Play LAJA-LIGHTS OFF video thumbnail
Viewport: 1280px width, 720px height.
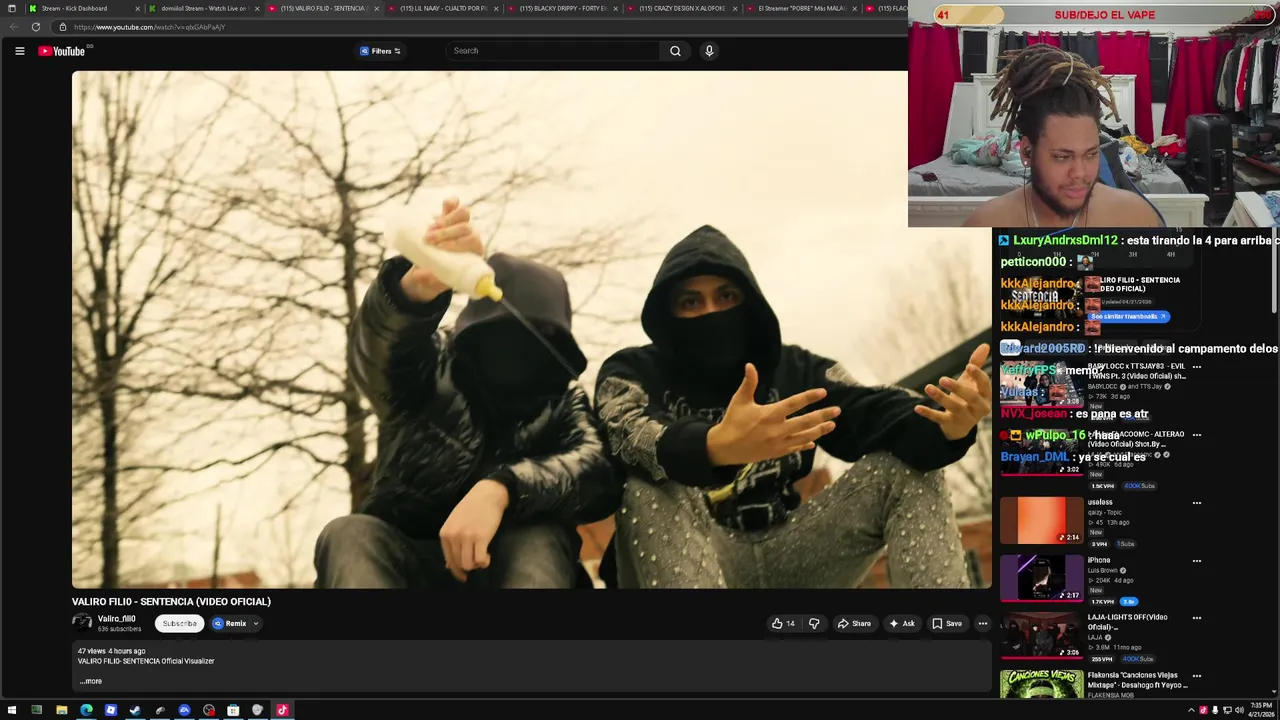tap(1041, 635)
